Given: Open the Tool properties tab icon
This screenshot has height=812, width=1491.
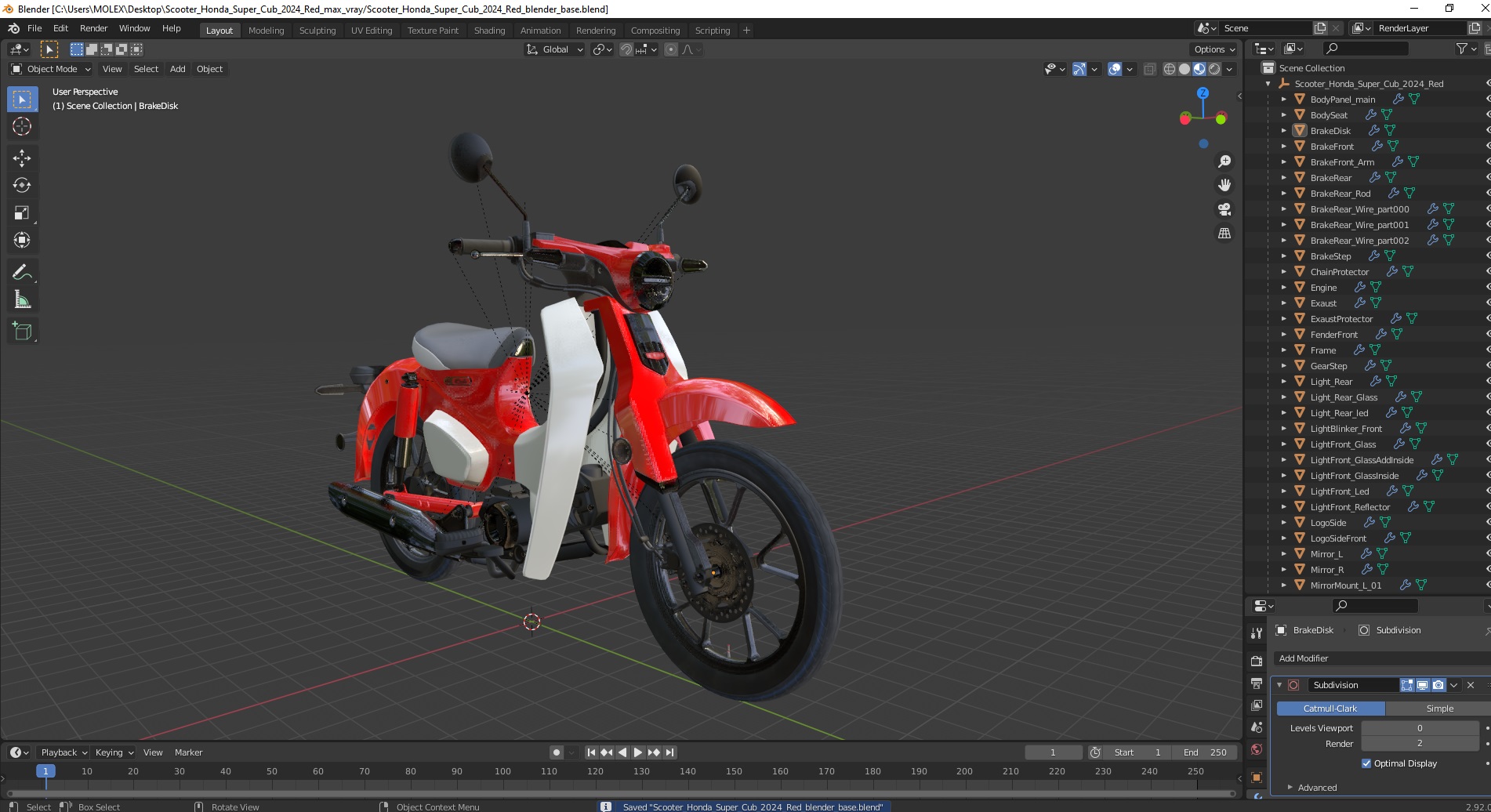Looking at the screenshot, I should click(1257, 633).
